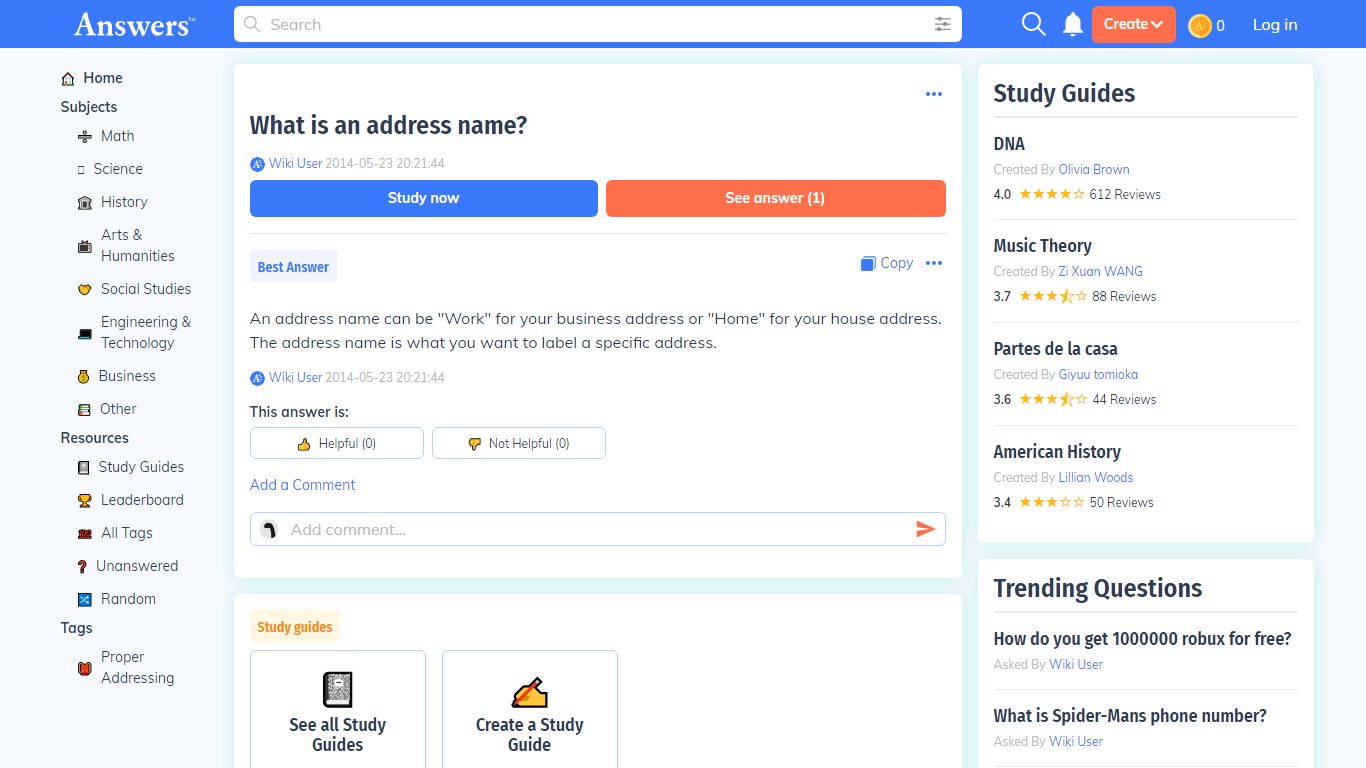This screenshot has width=1366, height=768.
Task: Click the Leaderboard trophy icon
Action: click(85, 500)
